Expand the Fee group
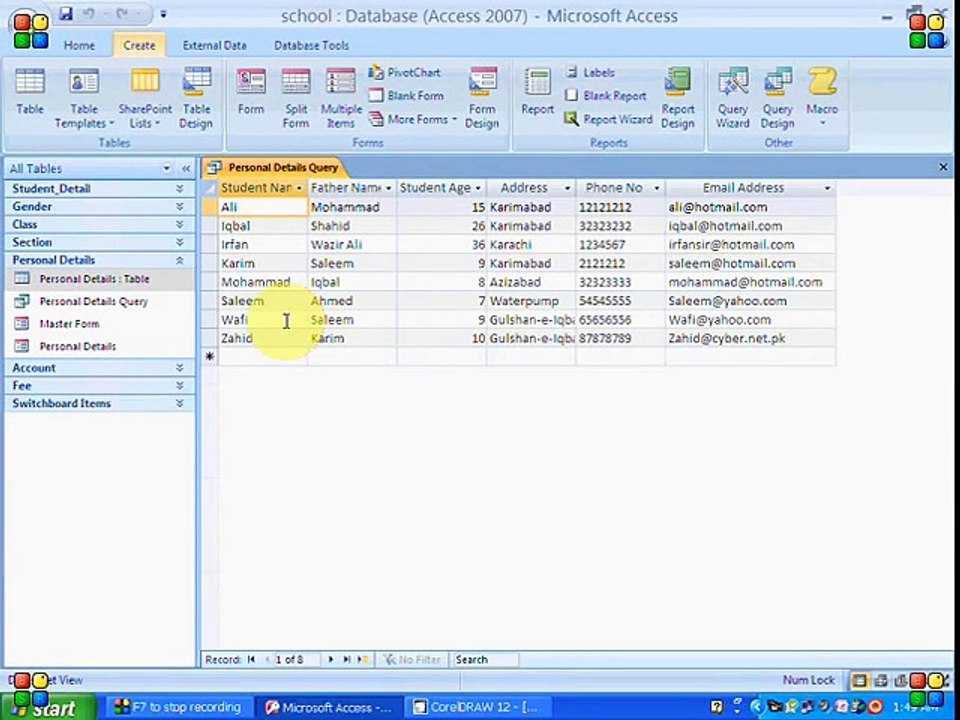This screenshot has height=720, width=960. click(179, 386)
